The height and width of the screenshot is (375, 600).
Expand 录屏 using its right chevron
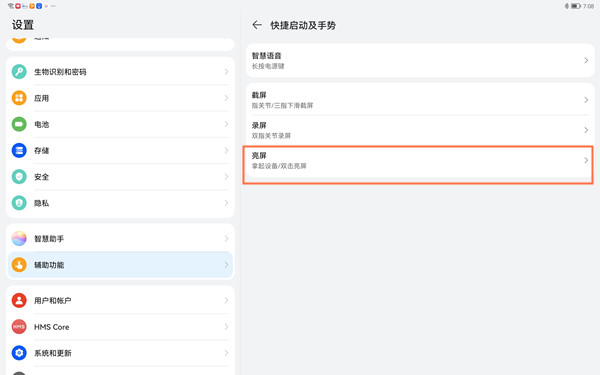click(x=586, y=130)
